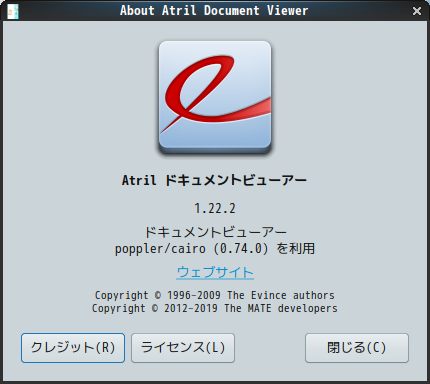Screen dimensions: 430x384
Task: Click the 'Atril ドキュメントビューアー' heading
Action: click(214, 180)
